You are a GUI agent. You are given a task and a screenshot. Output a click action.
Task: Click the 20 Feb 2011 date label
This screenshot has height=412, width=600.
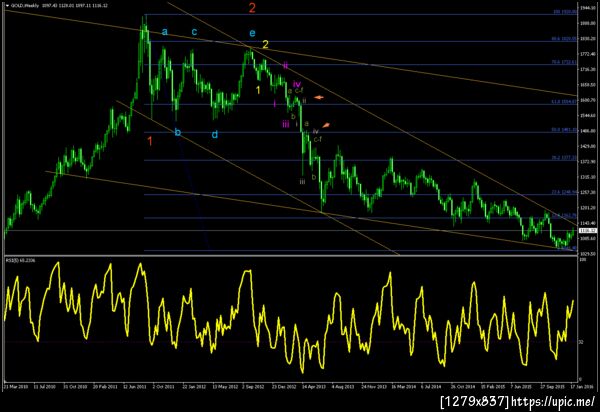point(105,387)
